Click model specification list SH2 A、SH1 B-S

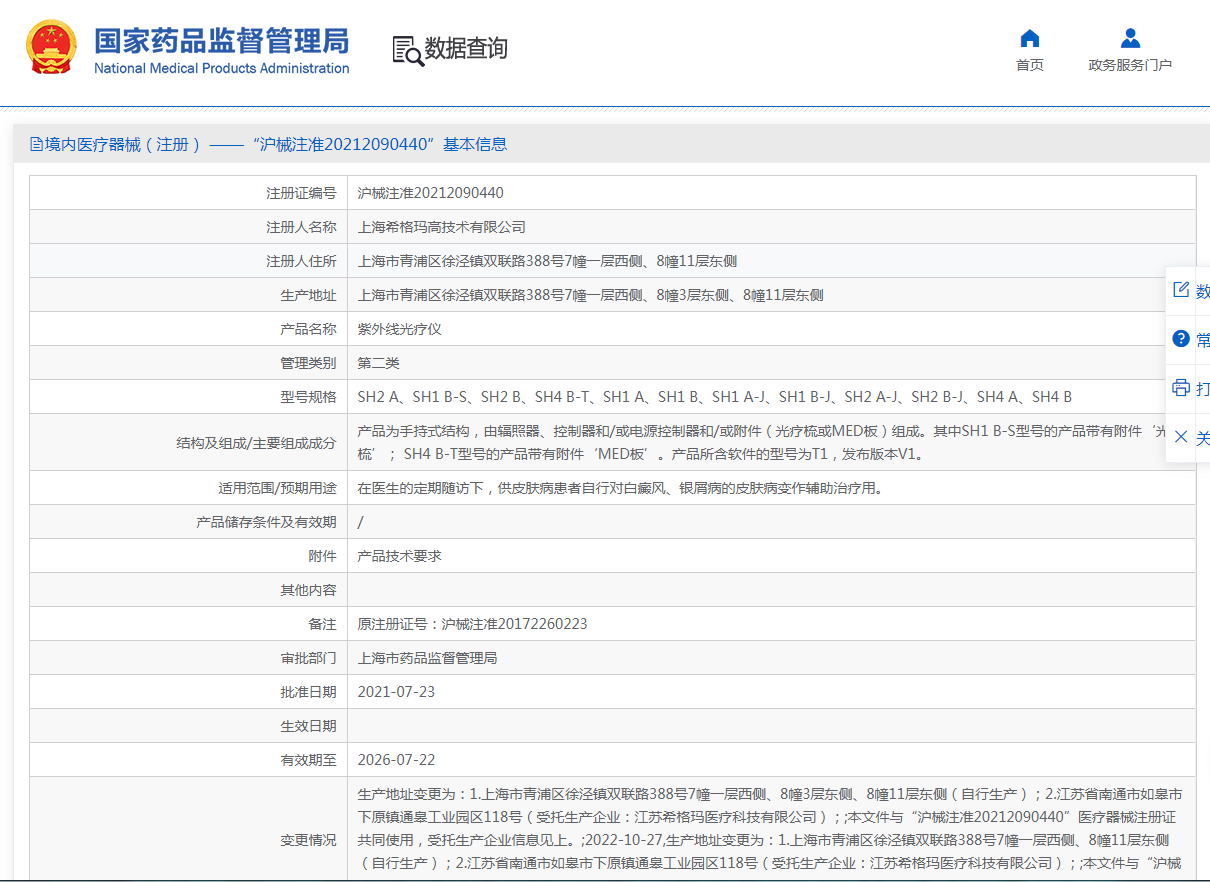pos(715,397)
